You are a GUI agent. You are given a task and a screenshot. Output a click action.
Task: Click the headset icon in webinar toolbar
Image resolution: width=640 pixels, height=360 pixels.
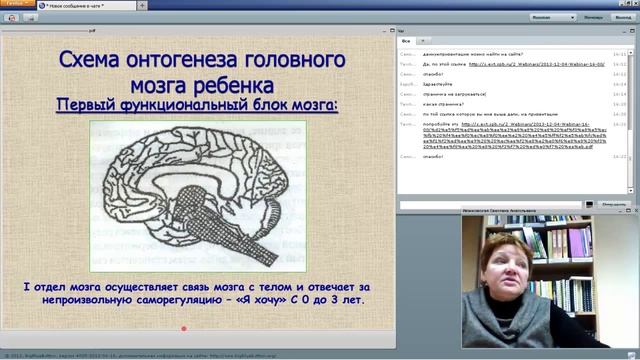[x=12, y=18]
